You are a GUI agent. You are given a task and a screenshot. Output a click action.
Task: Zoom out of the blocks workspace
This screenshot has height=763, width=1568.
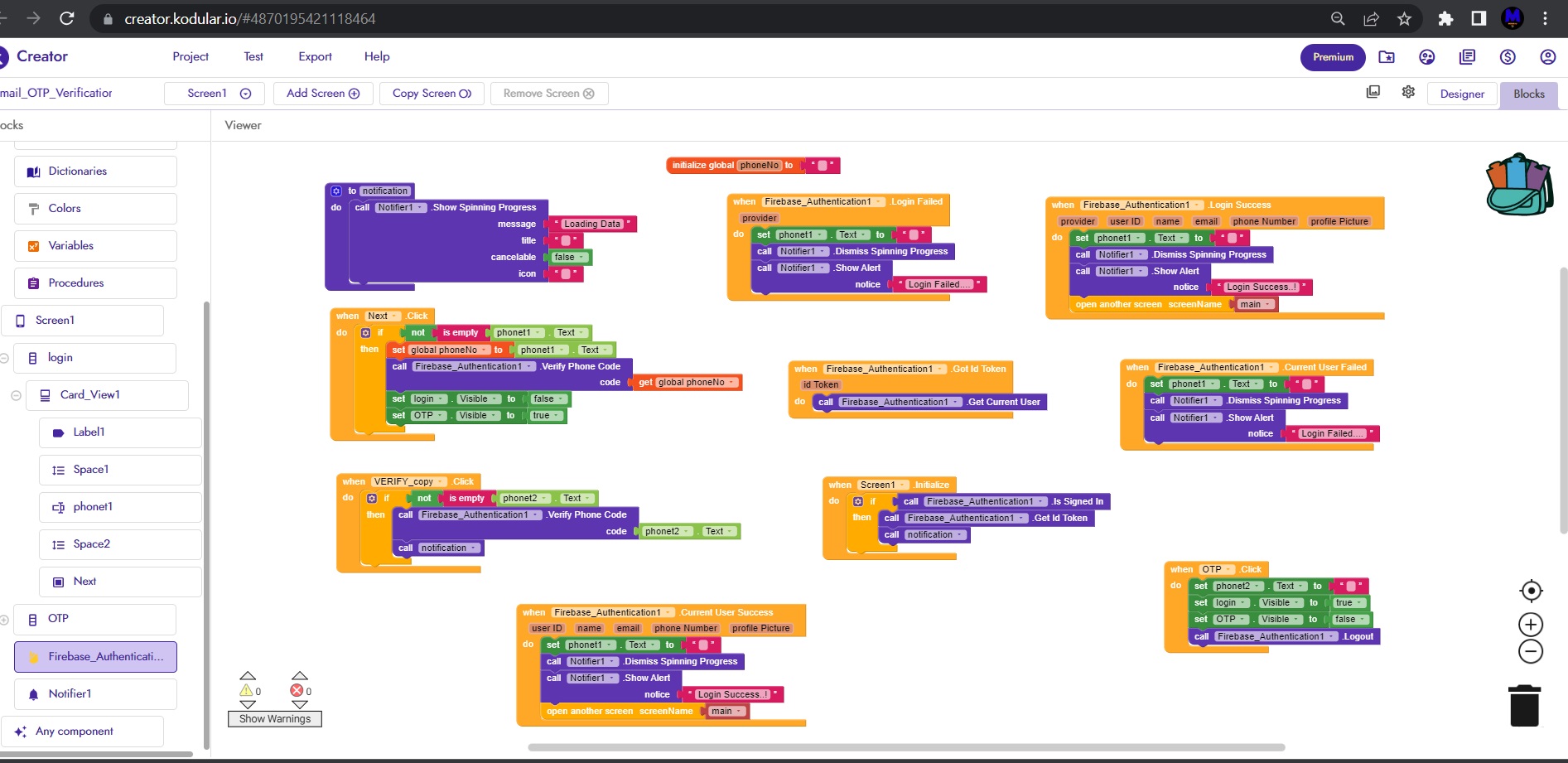pyautogui.click(x=1530, y=652)
